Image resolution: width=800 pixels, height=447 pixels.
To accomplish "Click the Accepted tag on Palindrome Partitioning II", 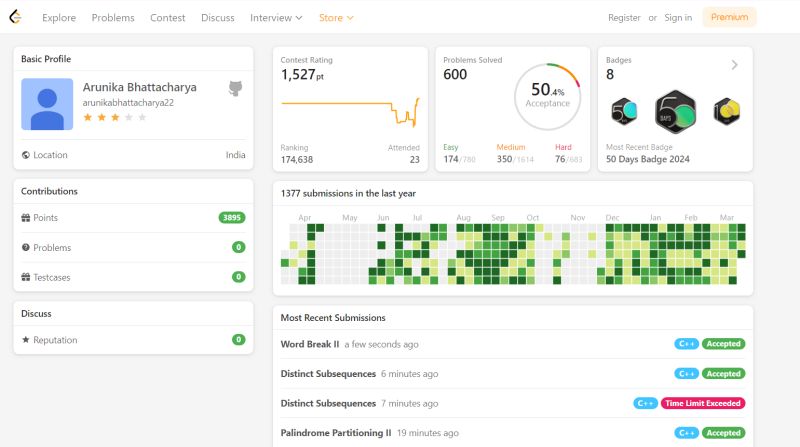I will pos(723,433).
